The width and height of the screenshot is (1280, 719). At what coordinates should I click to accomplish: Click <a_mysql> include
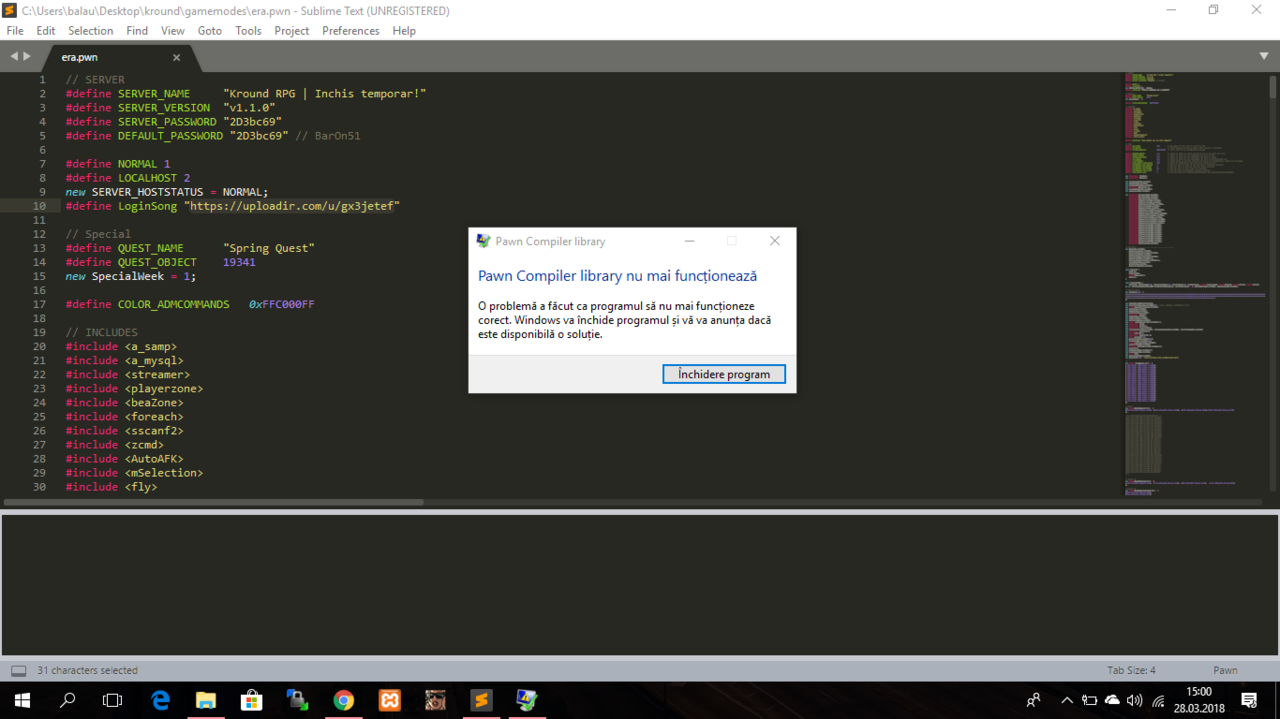pyautogui.click(x=154, y=360)
